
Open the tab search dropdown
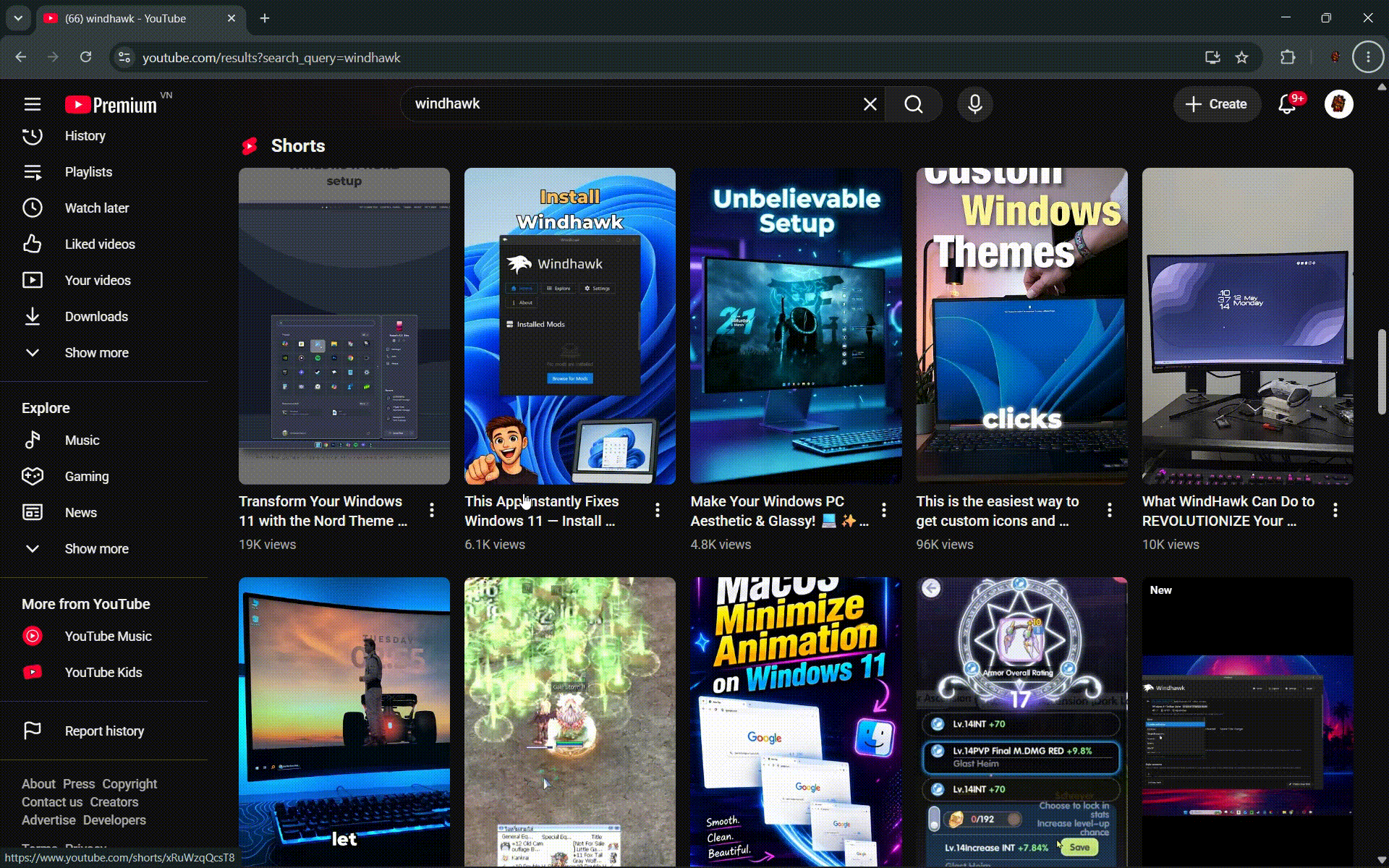[x=18, y=18]
